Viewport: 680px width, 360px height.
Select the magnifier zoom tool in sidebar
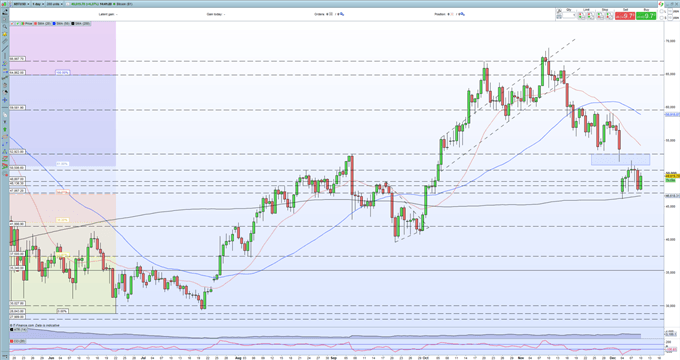[x=5, y=26]
